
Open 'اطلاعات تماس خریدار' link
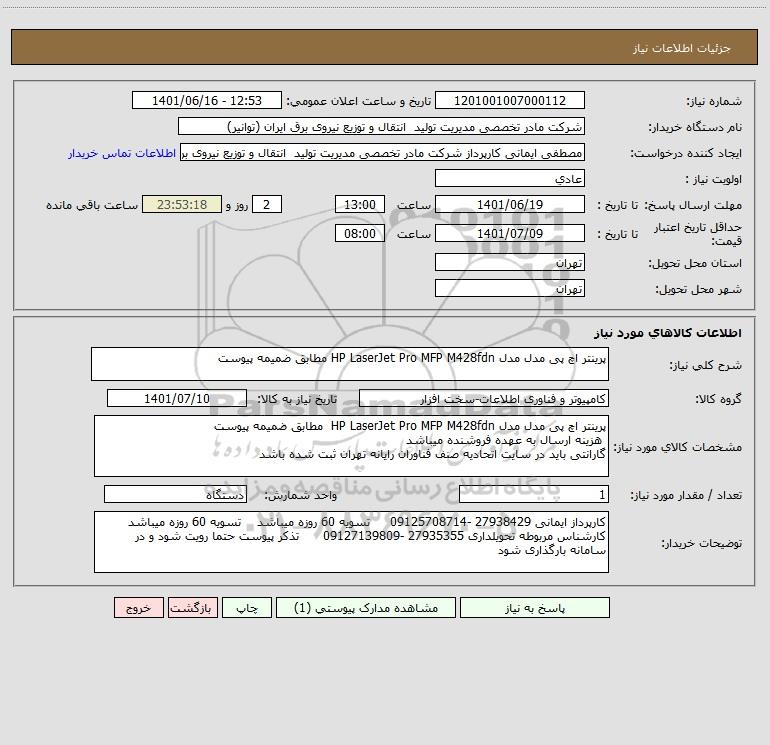point(122,153)
